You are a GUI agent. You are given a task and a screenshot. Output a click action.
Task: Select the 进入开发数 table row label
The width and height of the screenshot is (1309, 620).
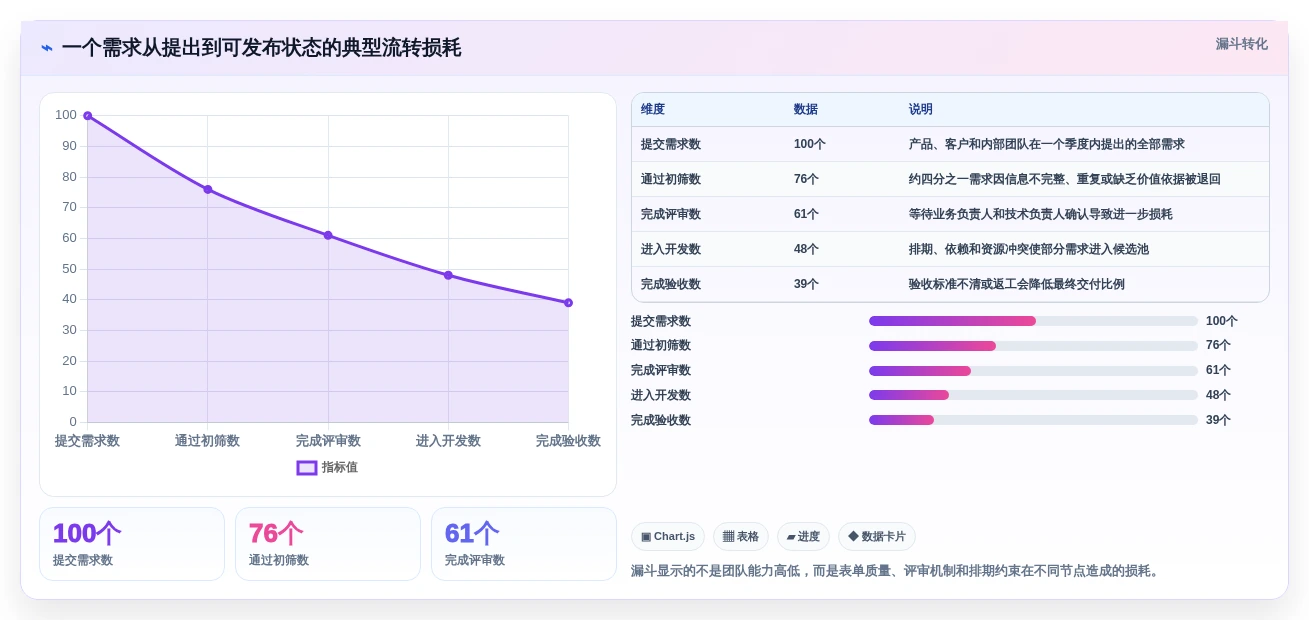pos(671,249)
